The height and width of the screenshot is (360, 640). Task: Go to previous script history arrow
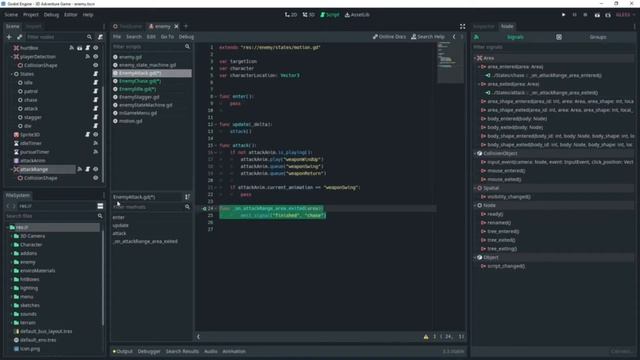point(454,37)
